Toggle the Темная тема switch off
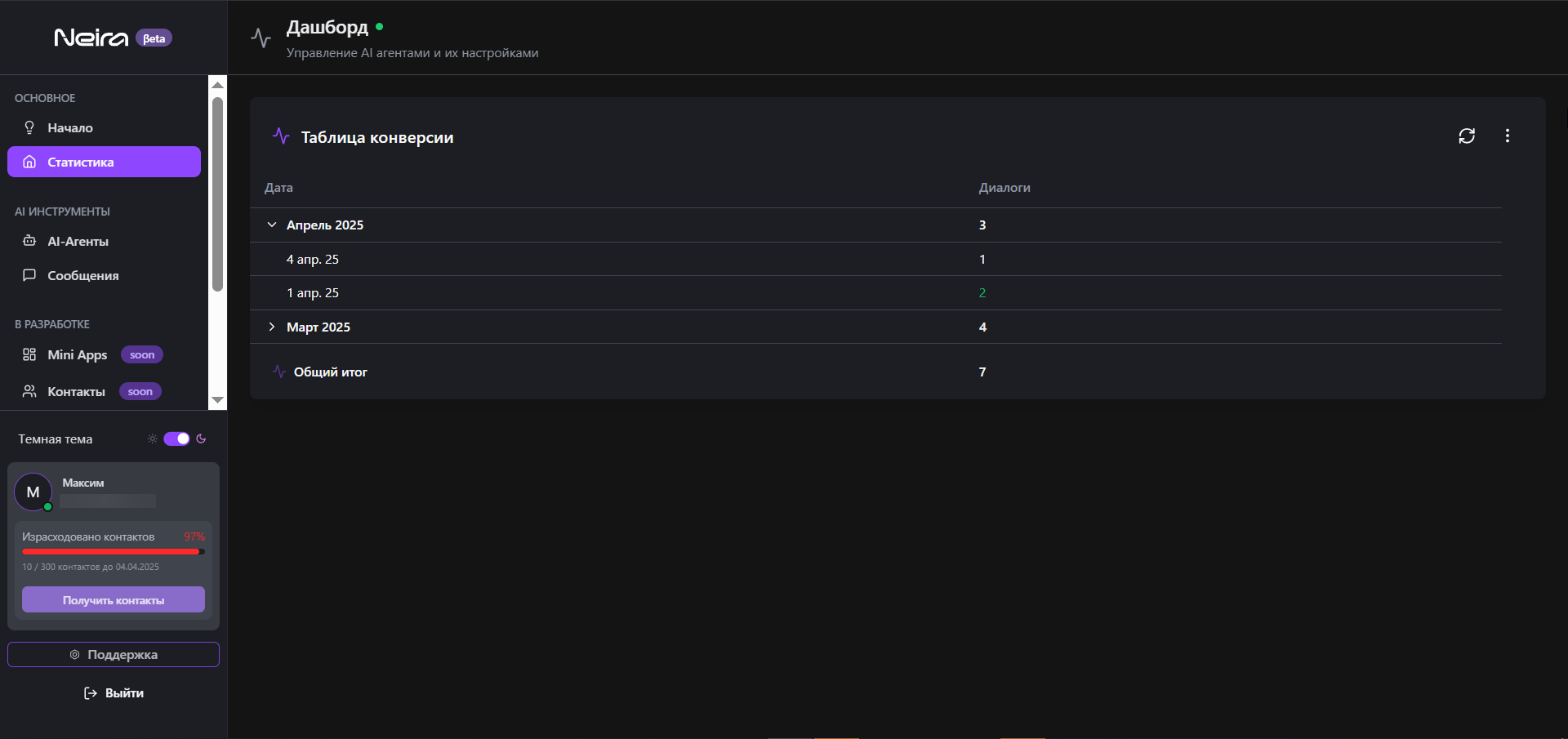The width and height of the screenshot is (1568, 739). tap(176, 439)
